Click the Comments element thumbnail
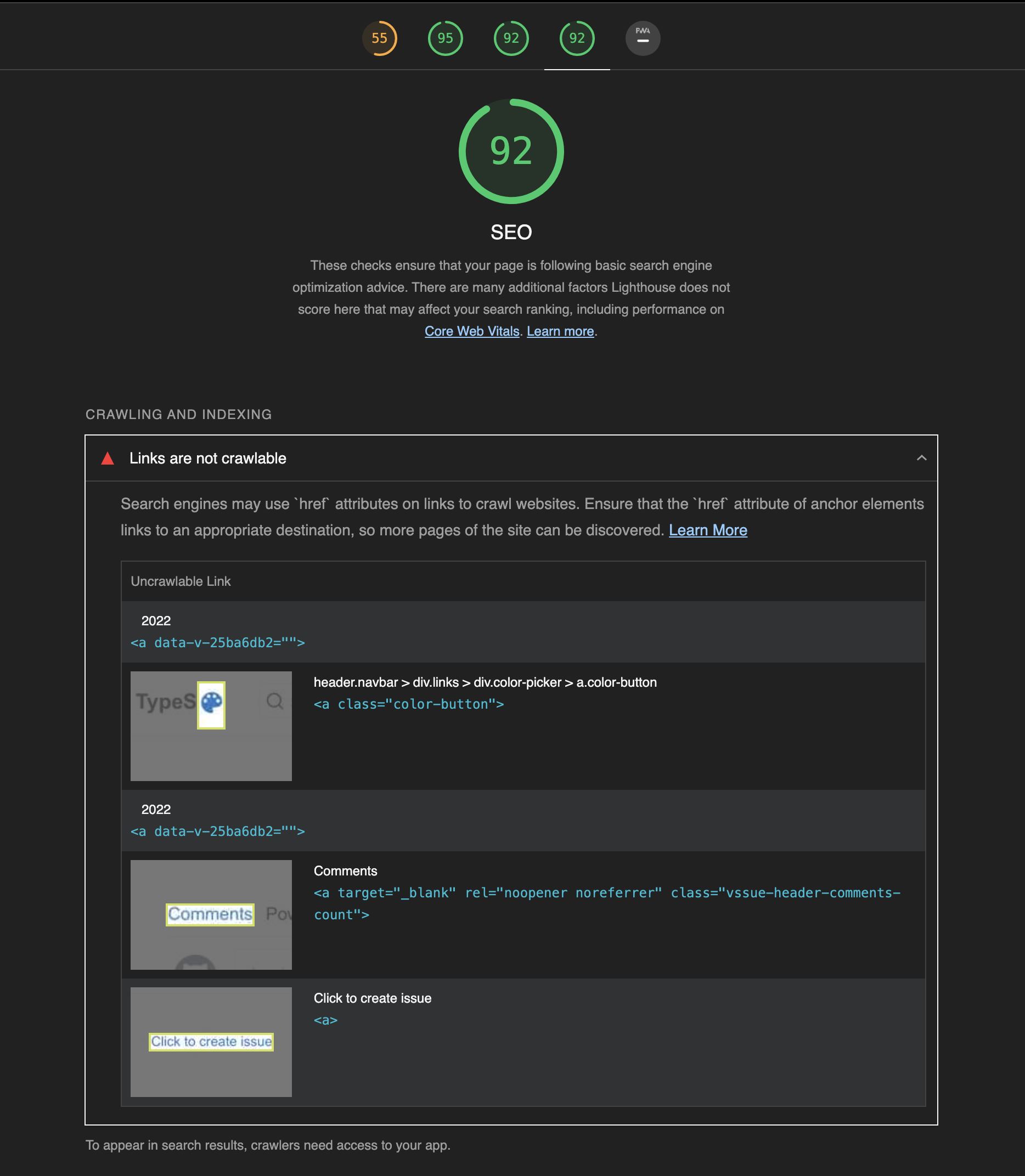The image size is (1025, 1176). pyautogui.click(x=210, y=914)
